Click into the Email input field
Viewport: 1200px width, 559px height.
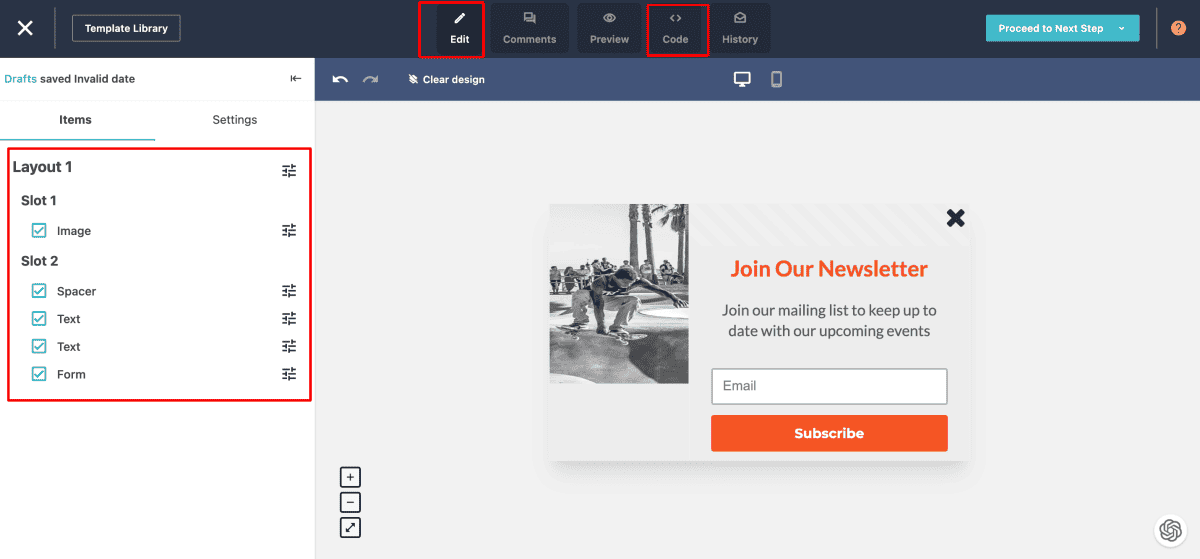point(829,386)
